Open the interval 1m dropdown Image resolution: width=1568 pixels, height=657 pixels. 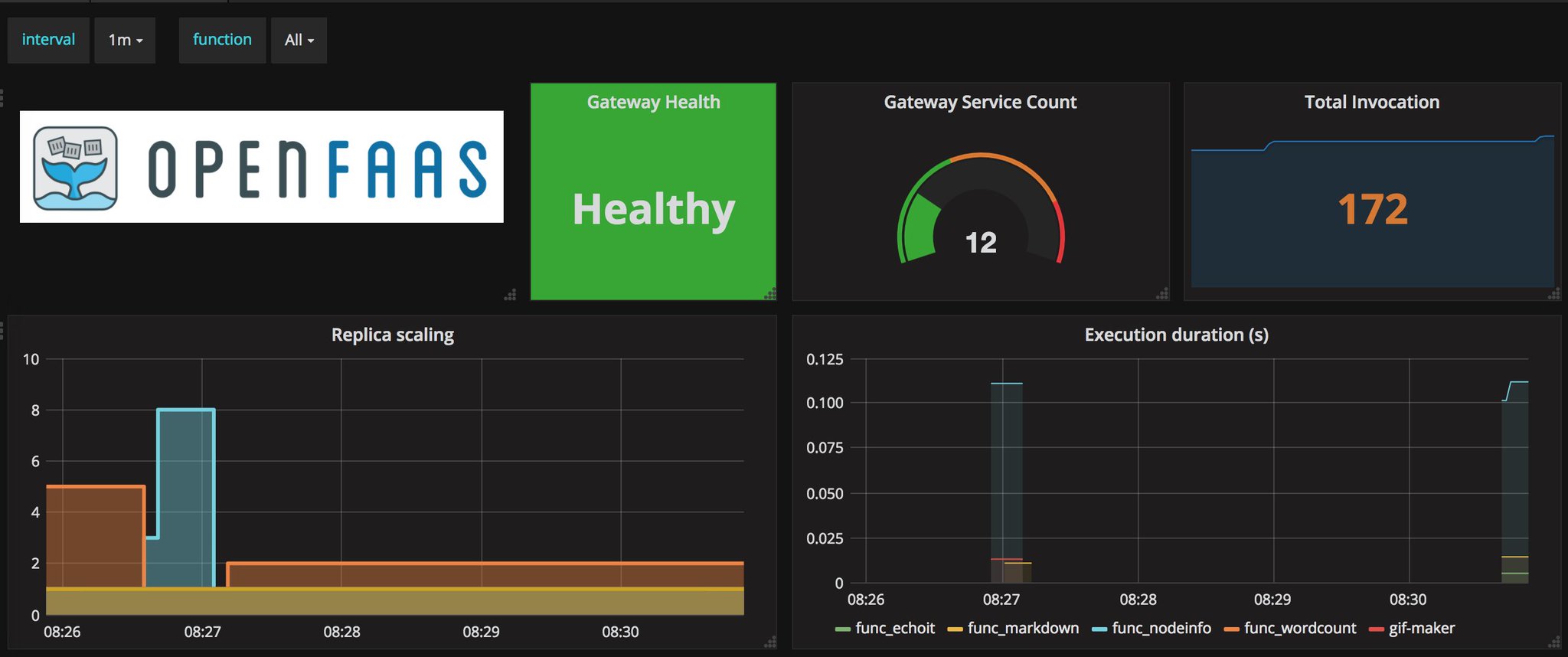(125, 40)
